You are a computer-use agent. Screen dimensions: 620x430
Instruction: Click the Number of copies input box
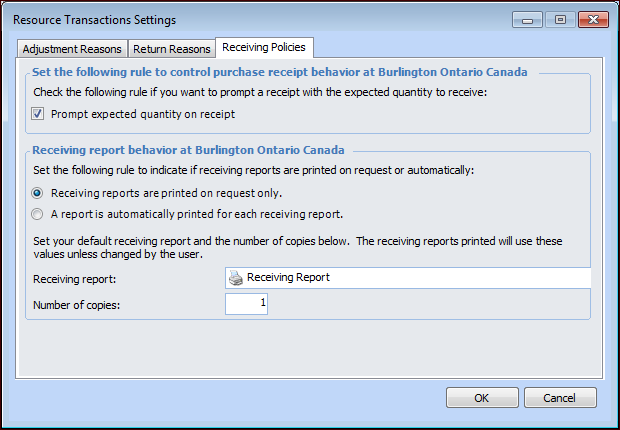point(246,304)
